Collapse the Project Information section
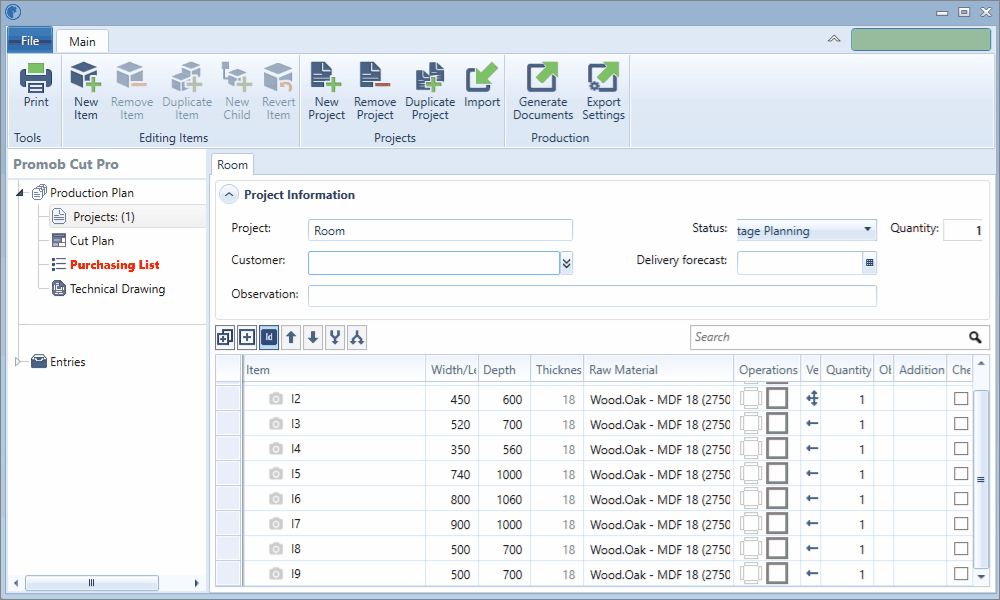Screen dimensions: 1000x600 pyautogui.click(x=229, y=195)
